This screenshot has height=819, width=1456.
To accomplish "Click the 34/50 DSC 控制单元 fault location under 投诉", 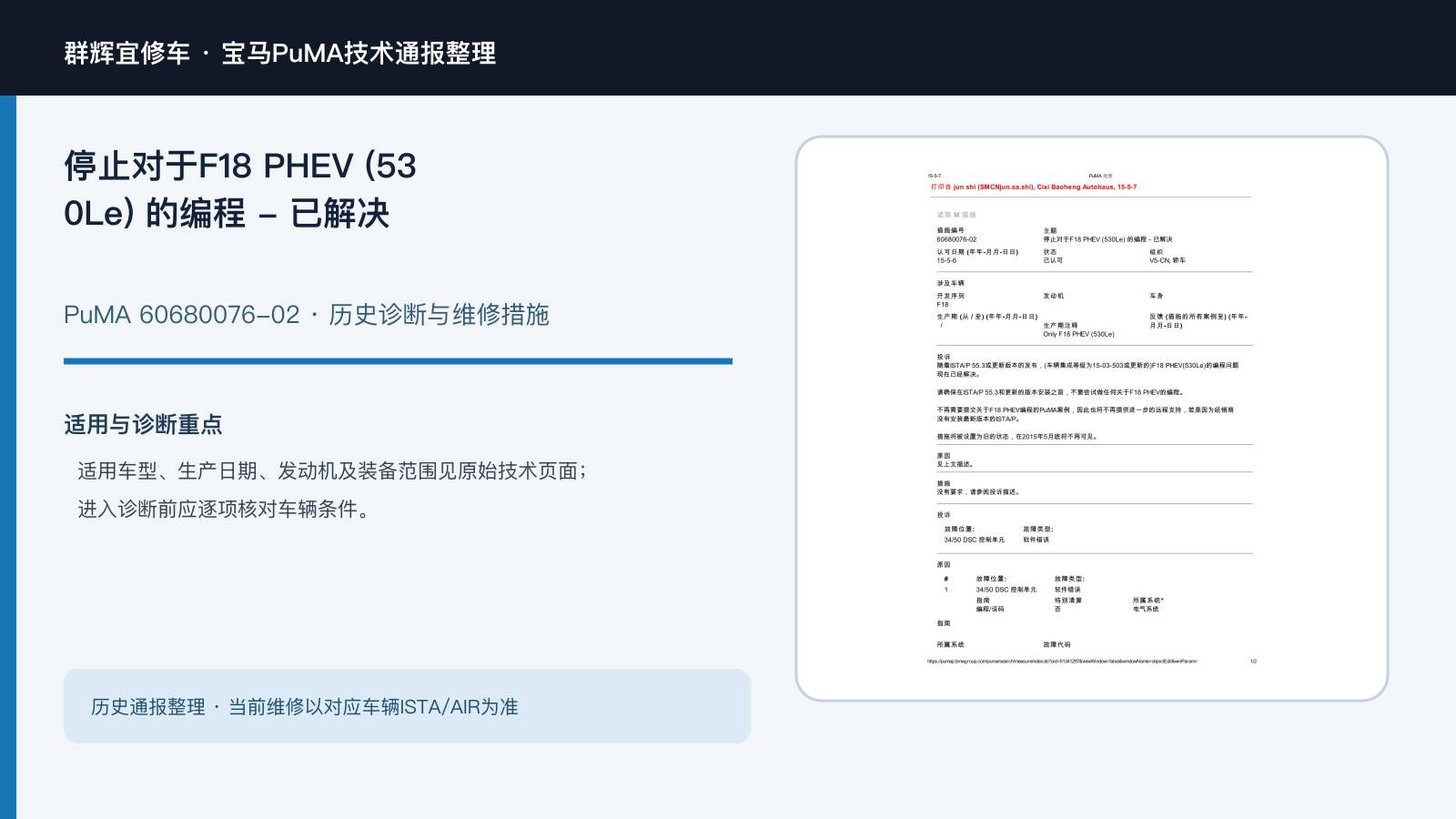I will 974,540.
